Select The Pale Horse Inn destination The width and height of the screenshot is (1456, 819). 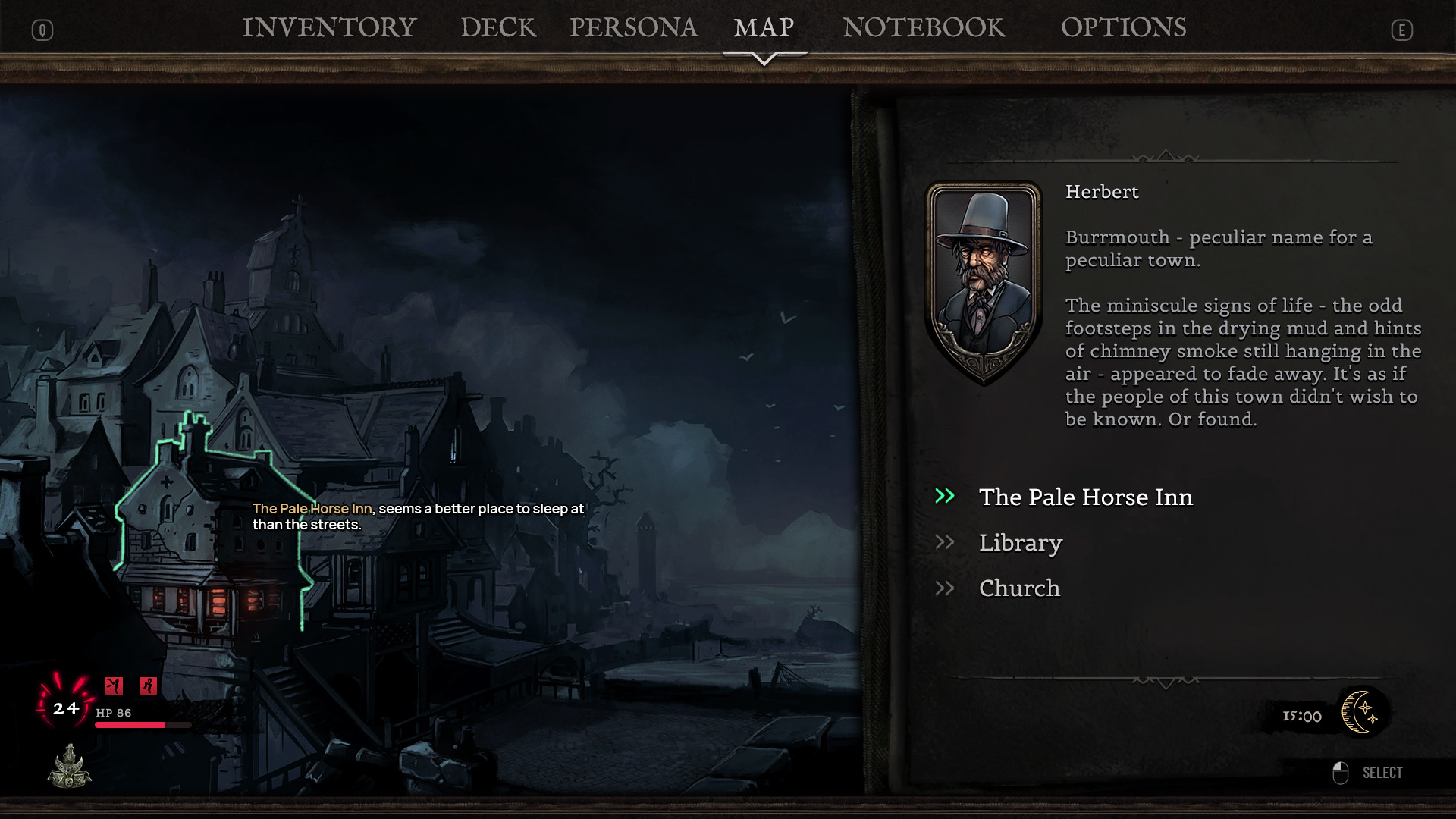click(1085, 497)
